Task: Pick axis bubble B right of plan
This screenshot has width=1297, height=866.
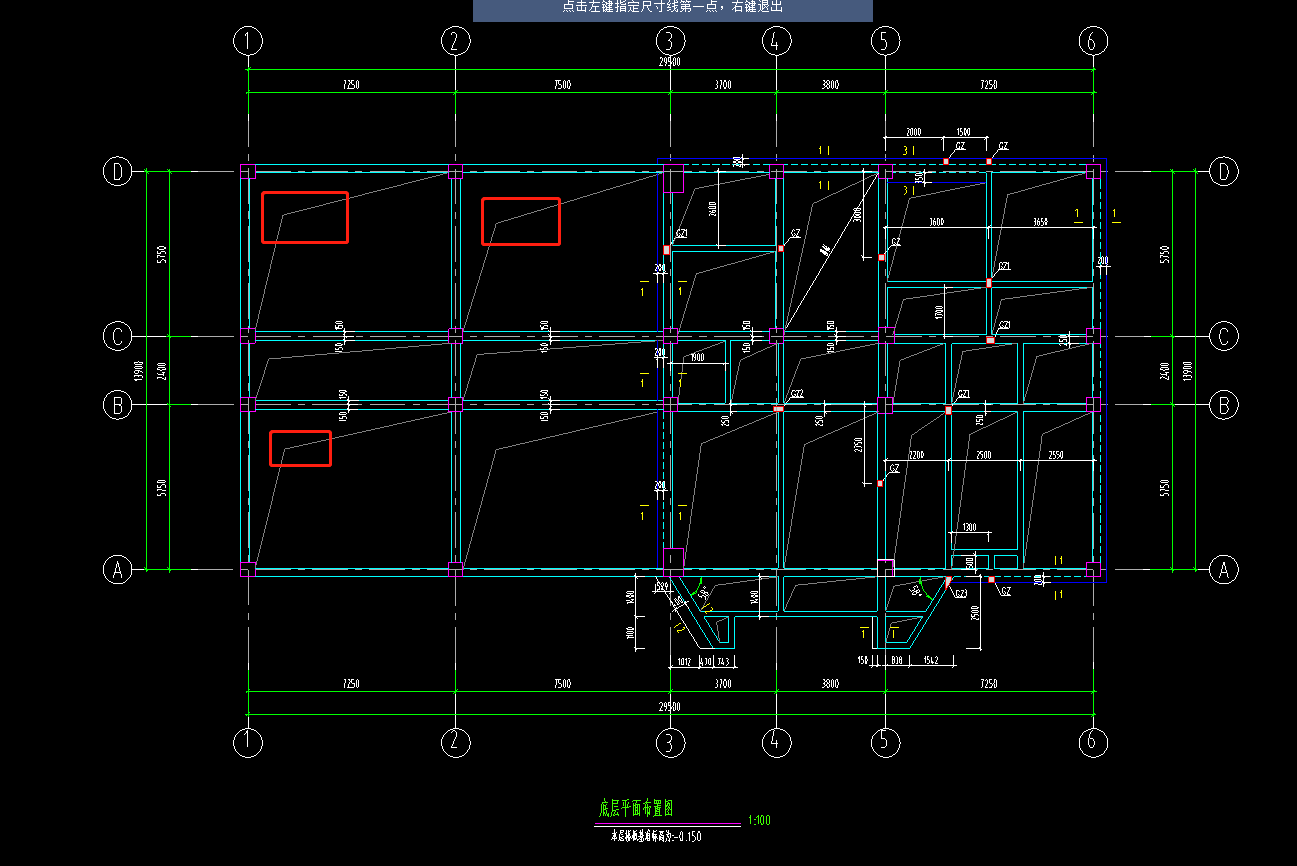Action: tap(1223, 405)
